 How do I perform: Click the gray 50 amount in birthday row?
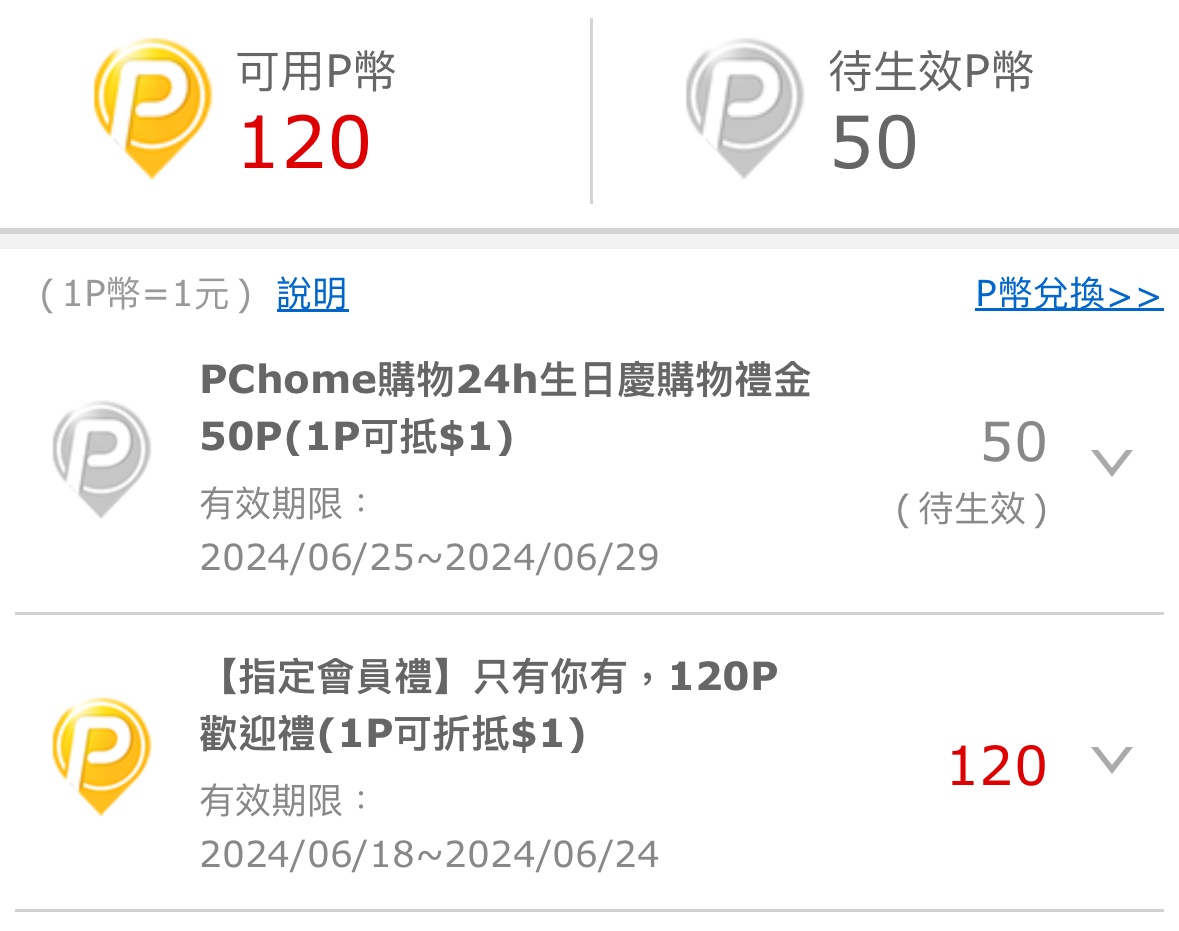coord(1013,443)
